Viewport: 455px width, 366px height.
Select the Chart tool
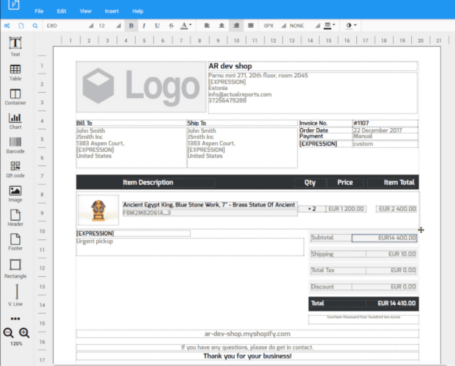click(x=15, y=121)
